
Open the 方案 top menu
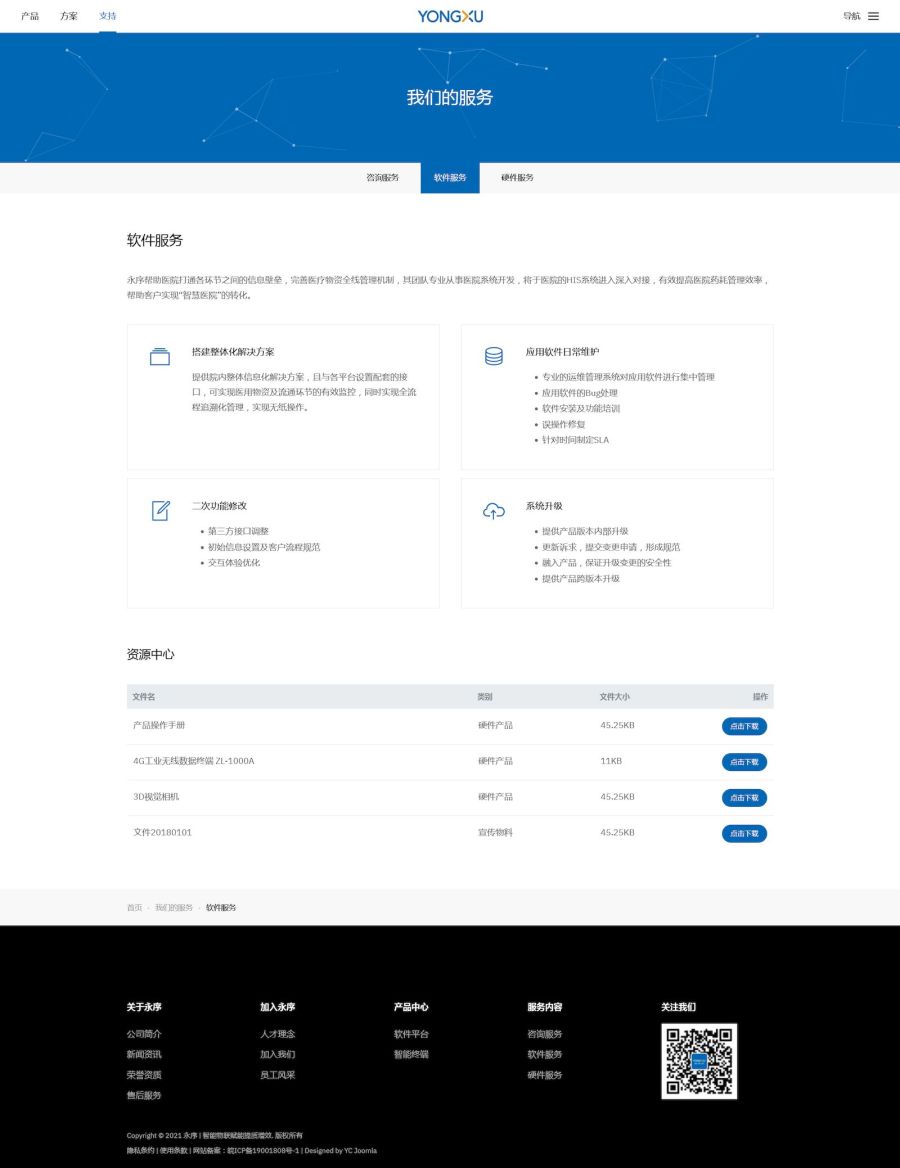coord(69,16)
